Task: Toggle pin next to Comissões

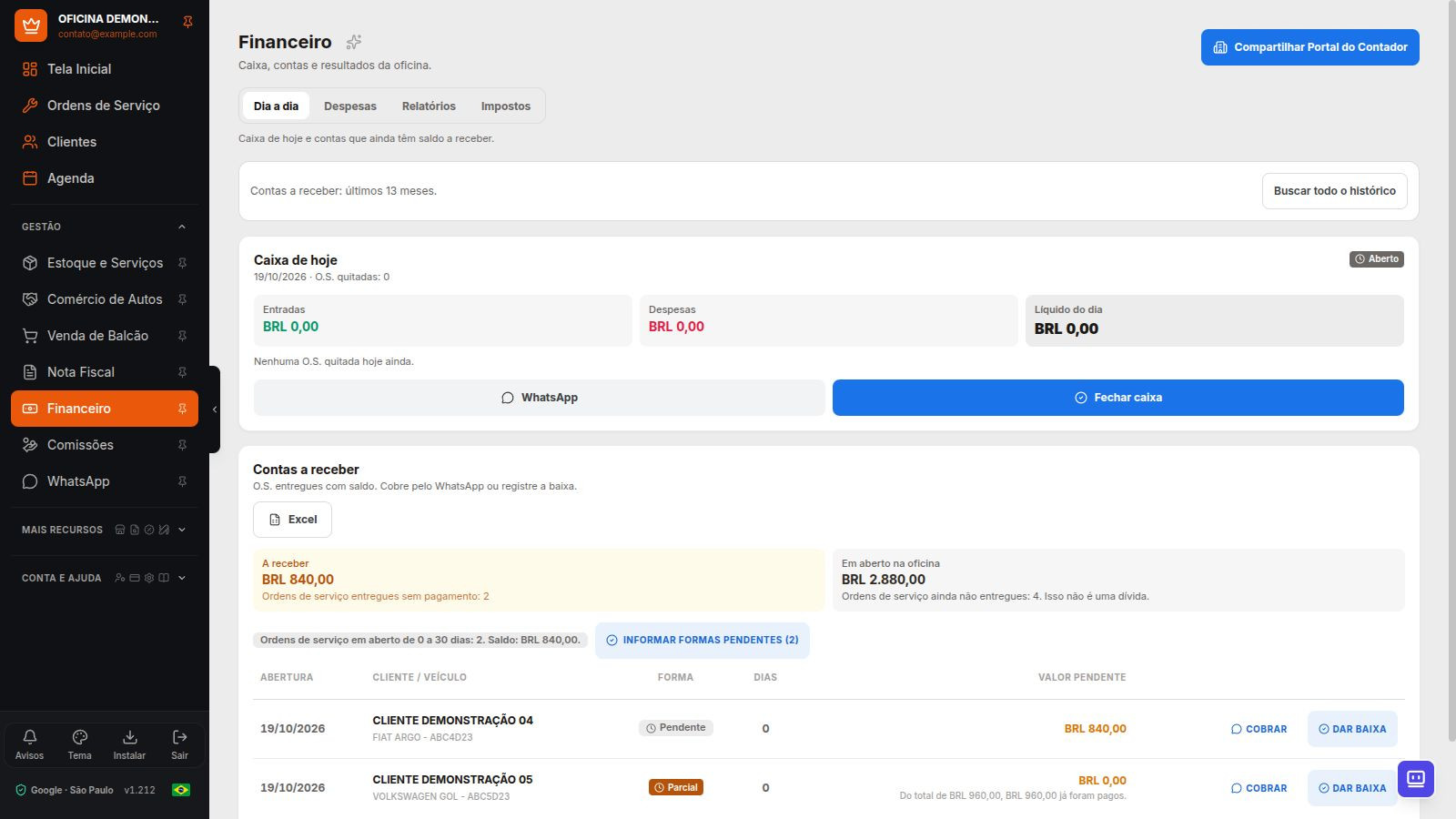Action: pos(182,445)
